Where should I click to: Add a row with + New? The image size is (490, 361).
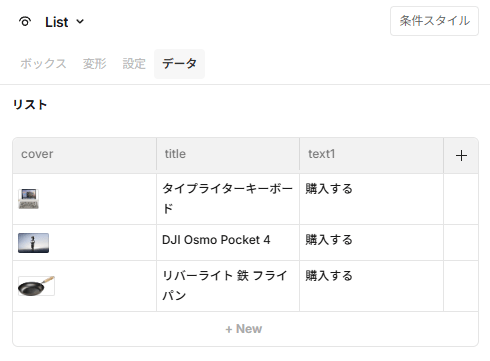coord(245,329)
